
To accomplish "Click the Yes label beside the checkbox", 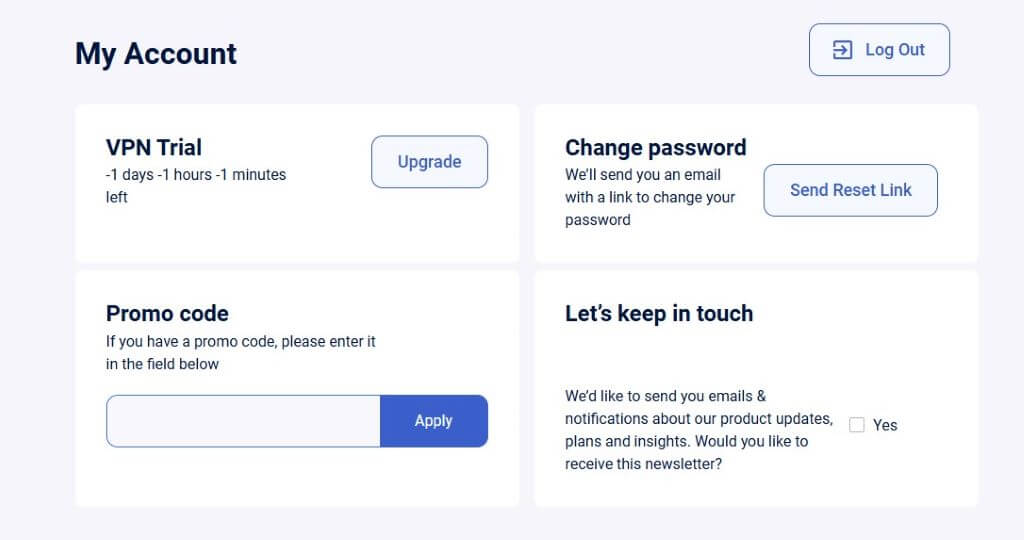I will tap(885, 425).
